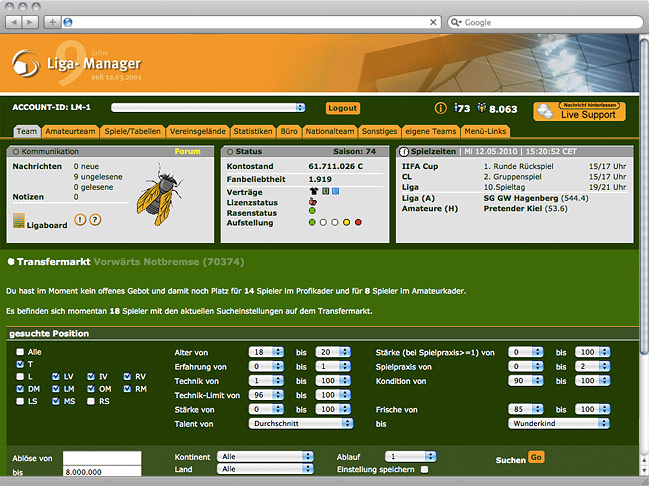Screen dimensions: 649x486
Task: Click the fly illustration in Kommunikation panel
Action: (159, 195)
